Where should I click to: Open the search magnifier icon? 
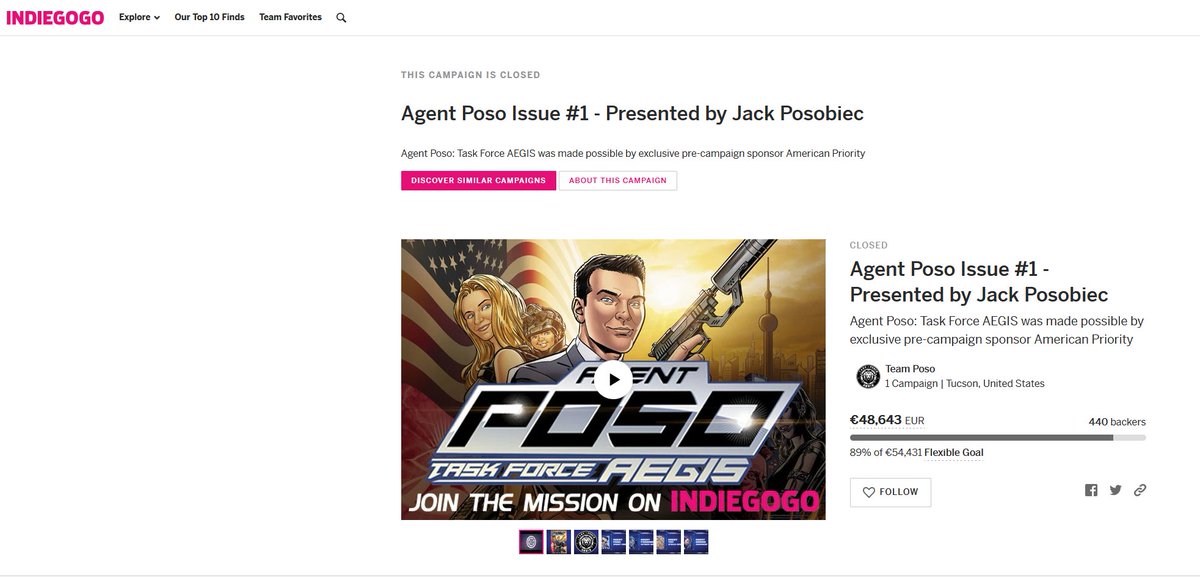[x=341, y=18]
